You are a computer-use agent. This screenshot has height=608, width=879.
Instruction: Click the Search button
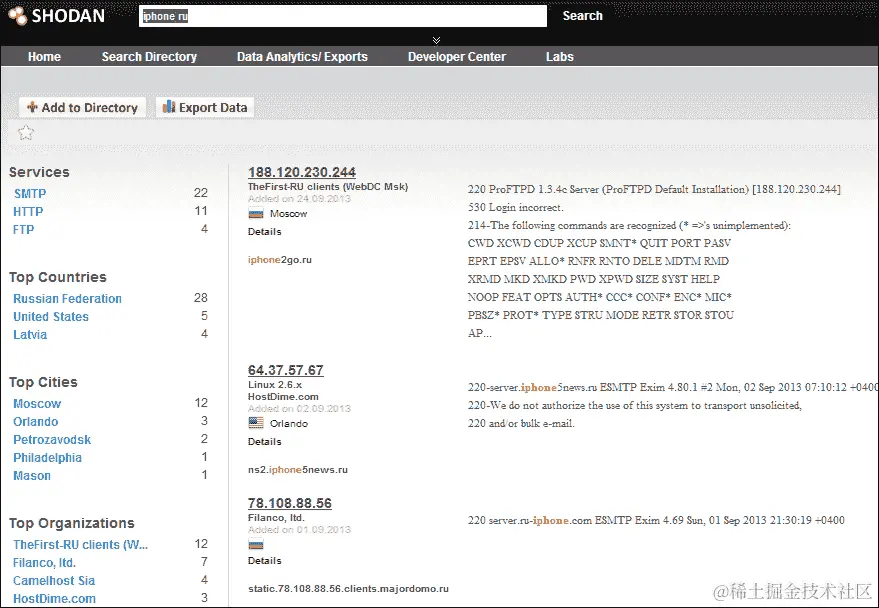click(x=582, y=16)
